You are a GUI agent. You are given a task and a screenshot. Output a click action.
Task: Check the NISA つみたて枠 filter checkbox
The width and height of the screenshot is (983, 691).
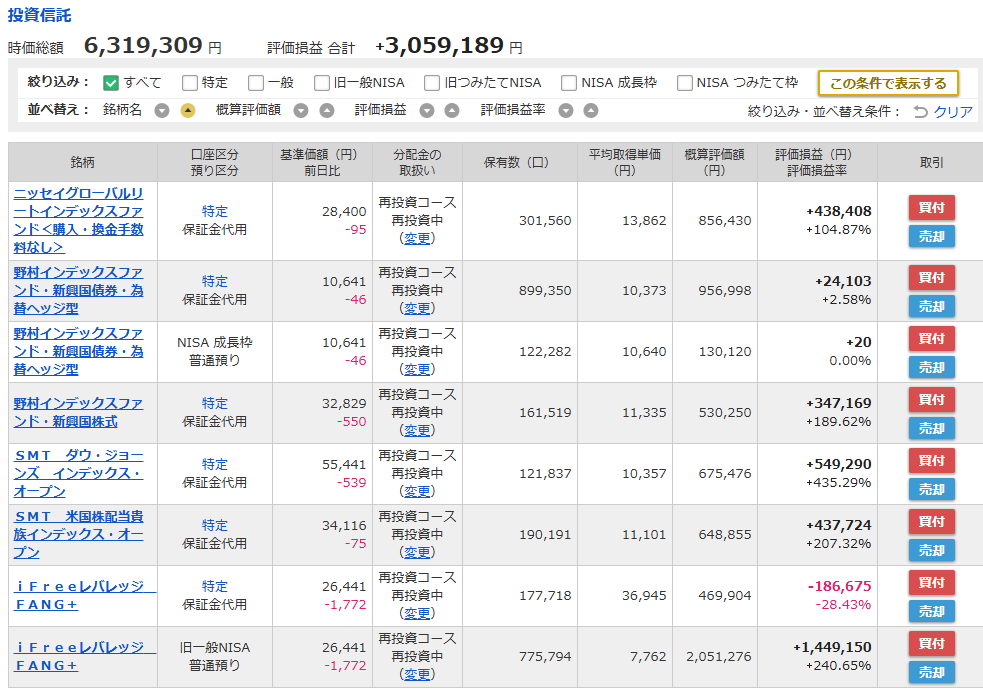pos(685,83)
